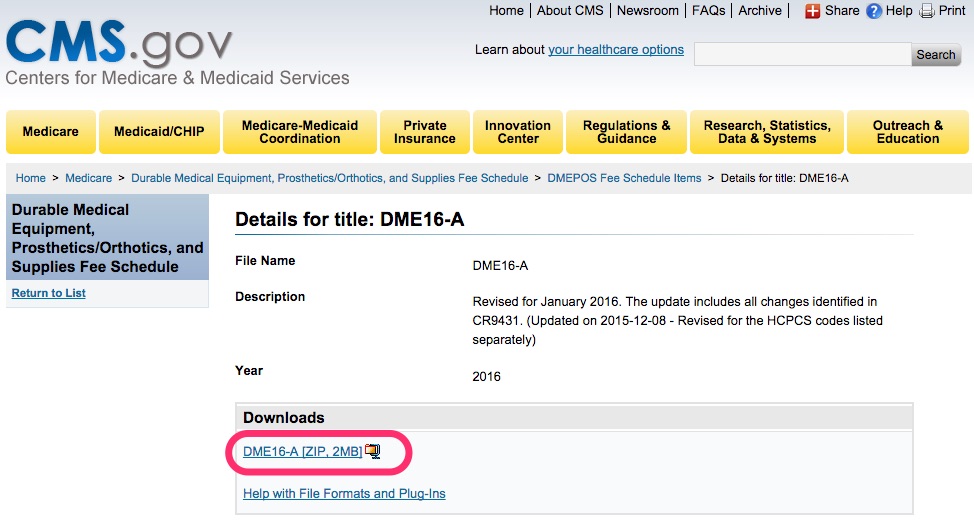Open Outreach & Education tab
The image size is (974, 522).
pos(908,132)
